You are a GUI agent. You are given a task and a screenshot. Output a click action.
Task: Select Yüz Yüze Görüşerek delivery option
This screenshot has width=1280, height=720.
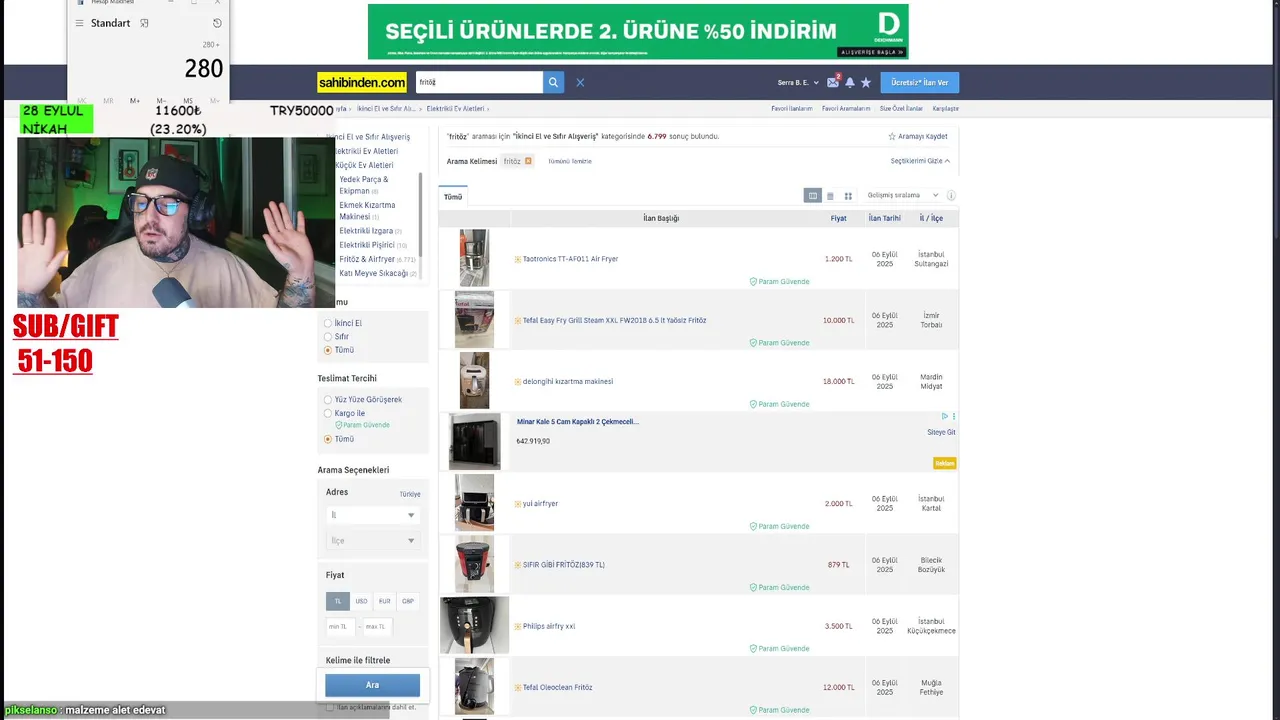pyautogui.click(x=328, y=400)
